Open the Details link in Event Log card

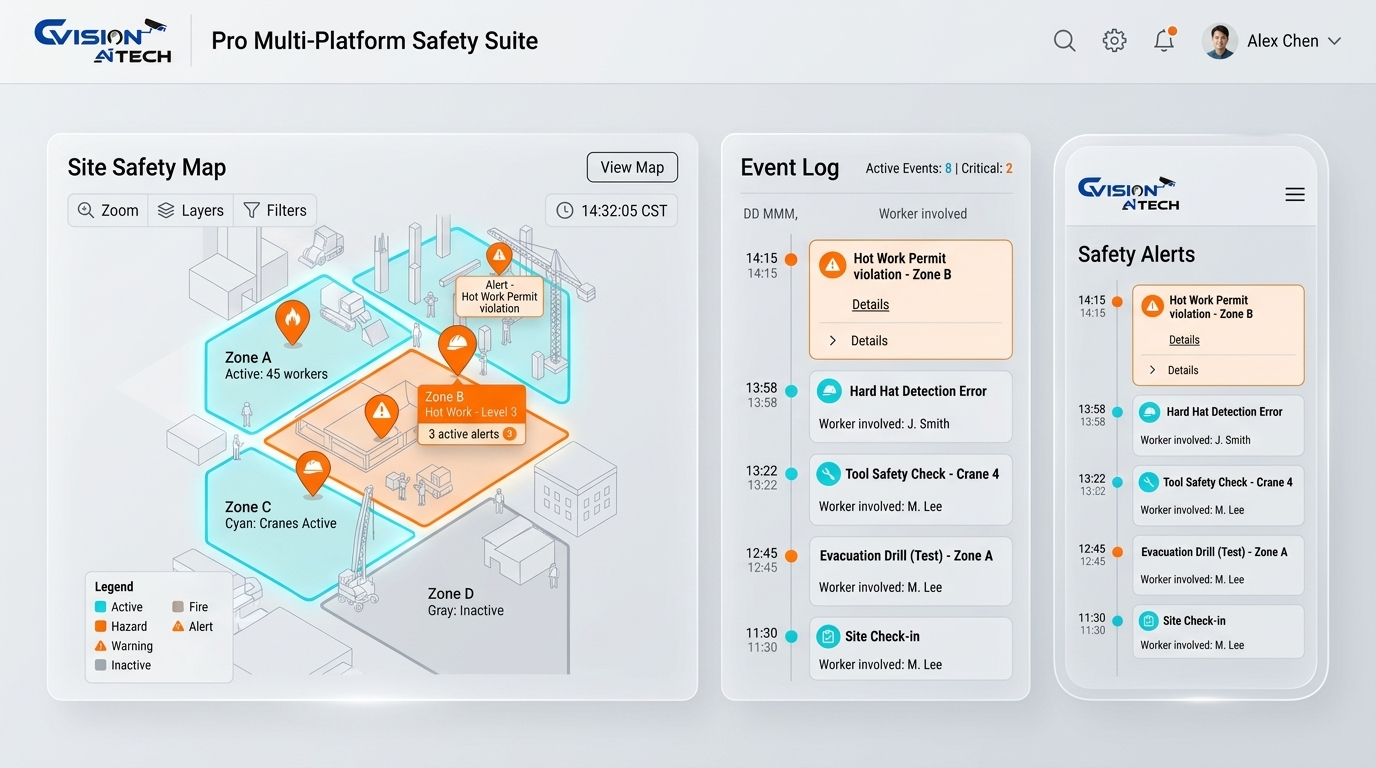click(870, 304)
